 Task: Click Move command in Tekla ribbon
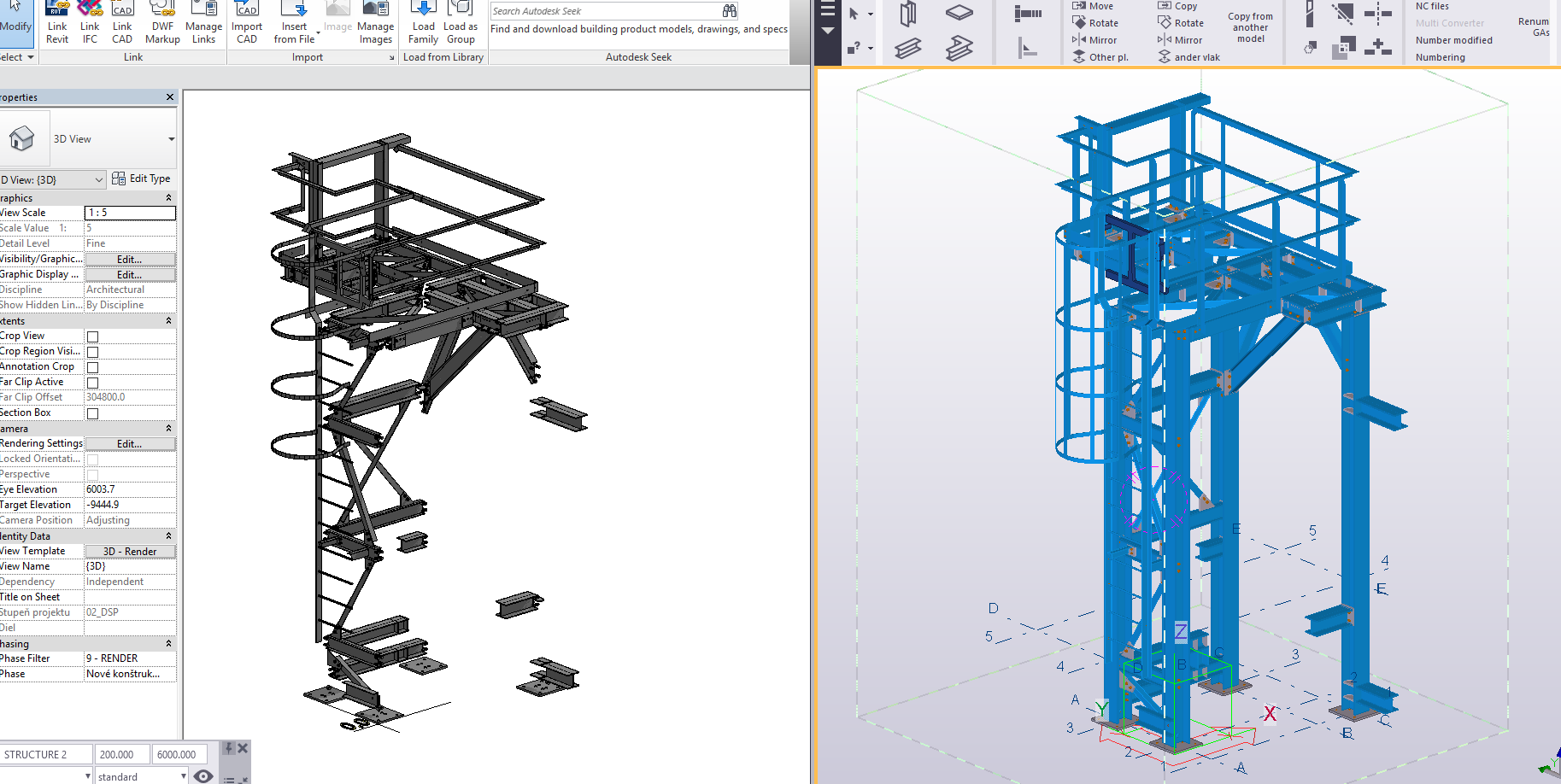1093,6
